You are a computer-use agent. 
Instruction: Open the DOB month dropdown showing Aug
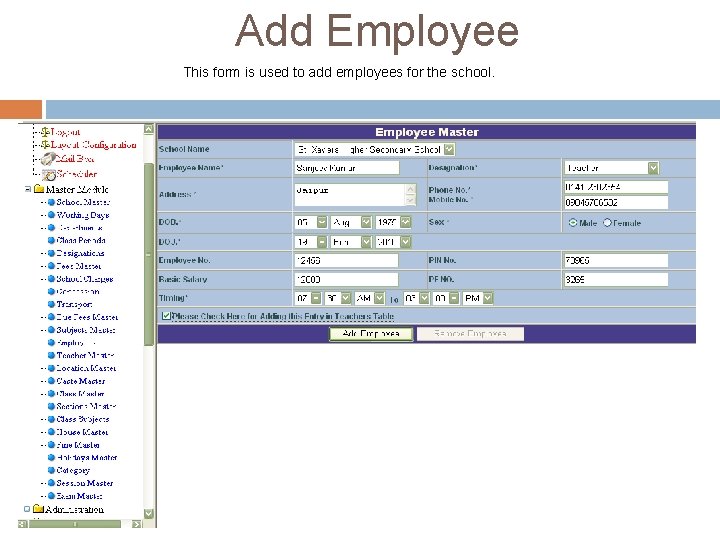(366, 222)
